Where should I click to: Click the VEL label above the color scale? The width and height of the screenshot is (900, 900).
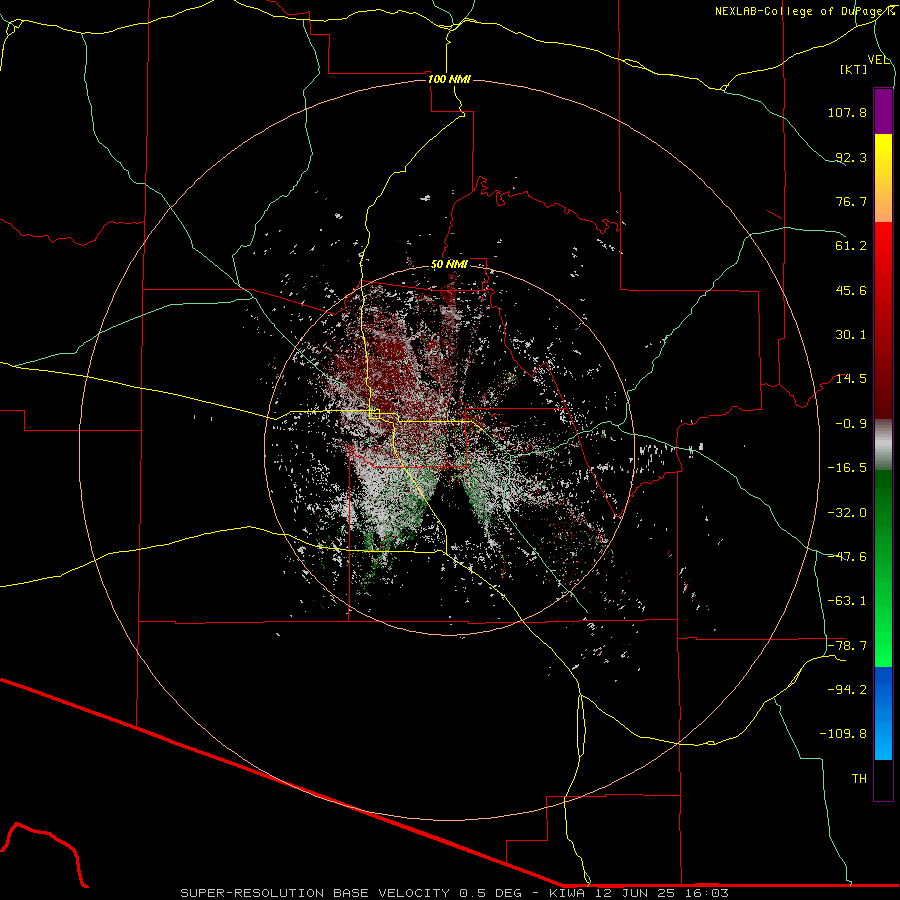coord(878,60)
